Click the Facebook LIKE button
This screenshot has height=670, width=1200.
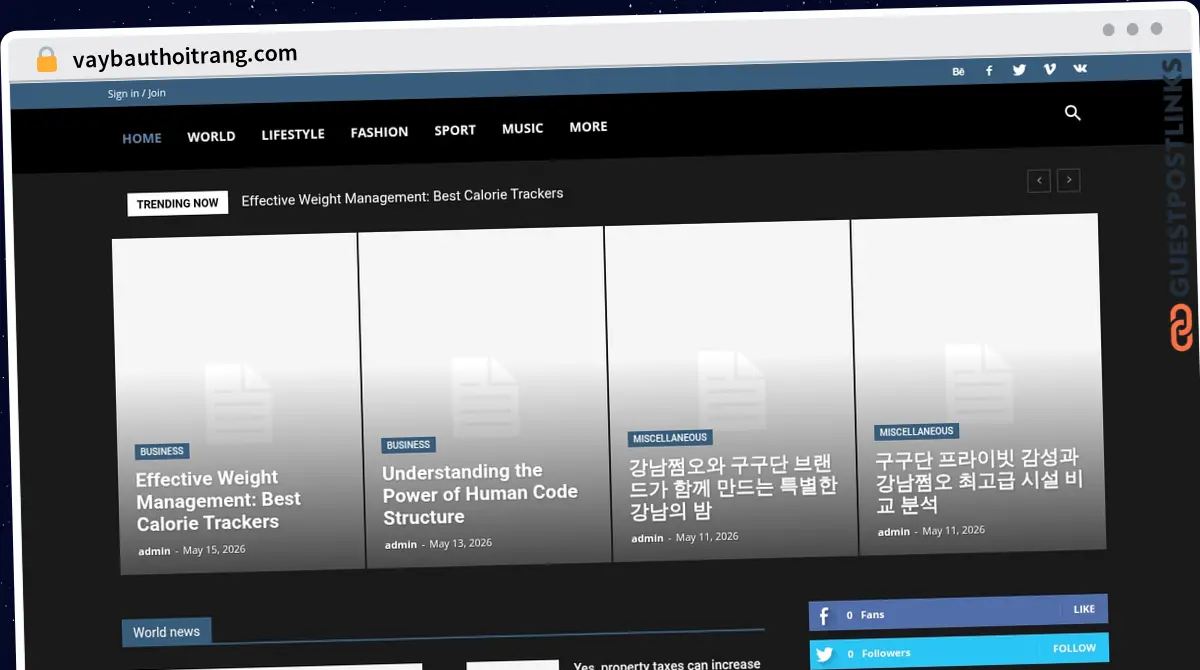coord(1084,609)
